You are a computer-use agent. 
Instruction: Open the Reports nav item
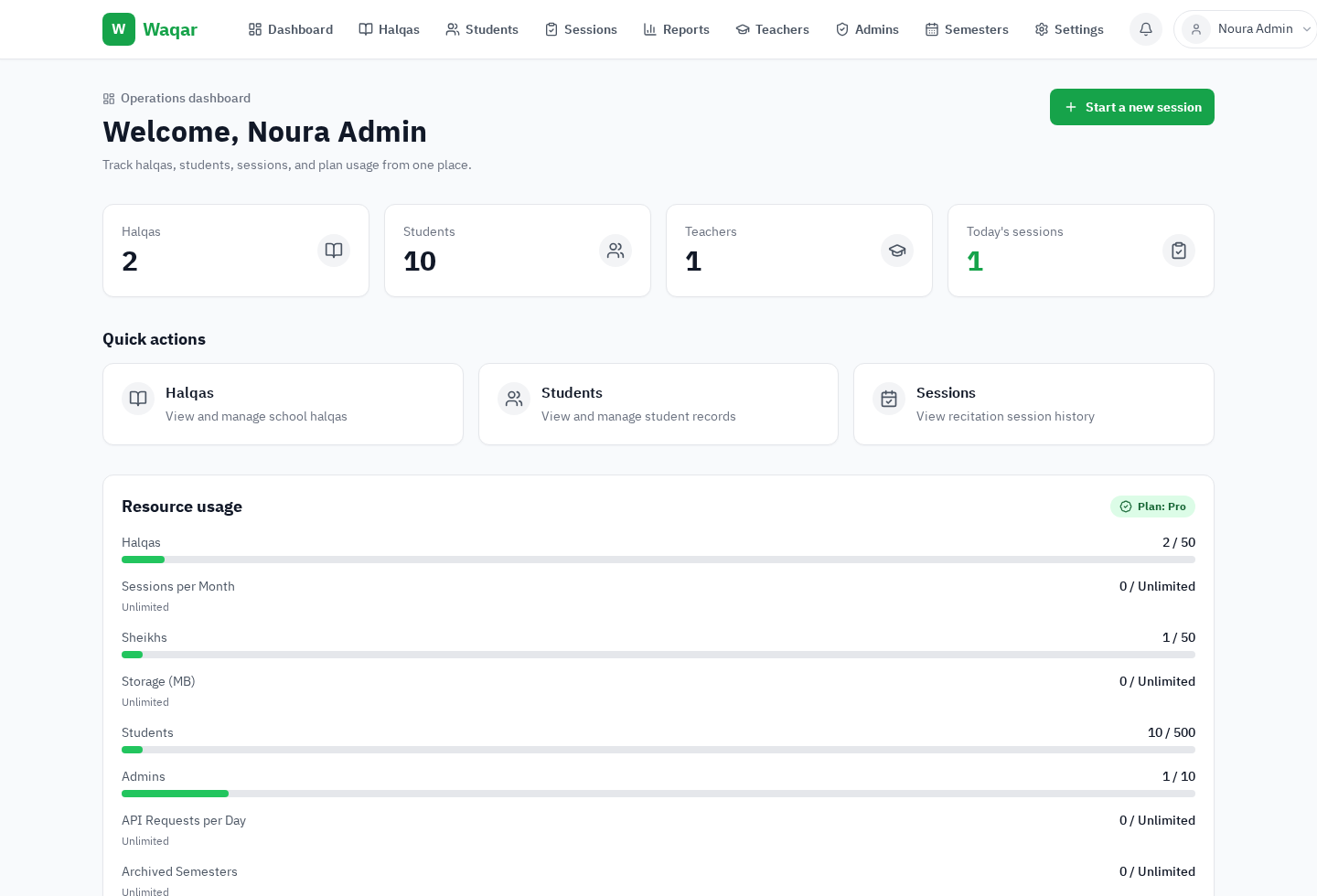click(677, 29)
